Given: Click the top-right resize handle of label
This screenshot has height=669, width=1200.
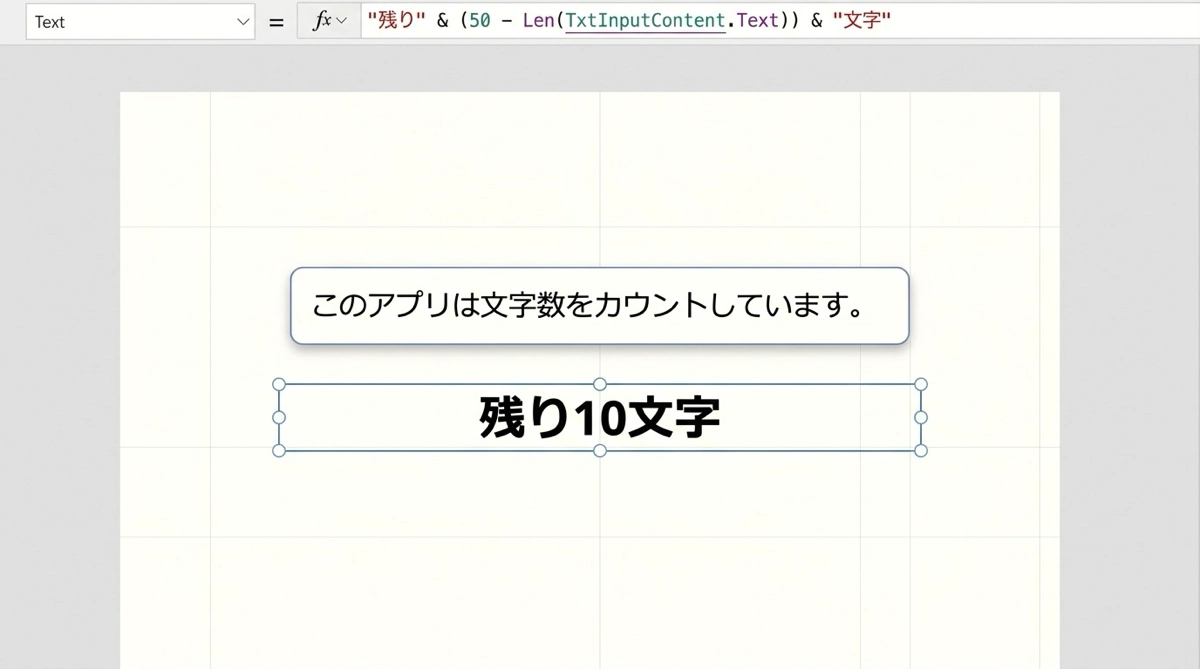Looking at the screenshot, I should pos(921,384).
